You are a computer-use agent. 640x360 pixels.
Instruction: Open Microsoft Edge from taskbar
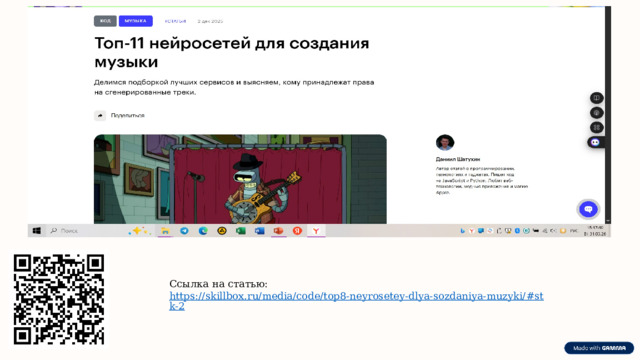pyautogui.click(x=203, y=231)
